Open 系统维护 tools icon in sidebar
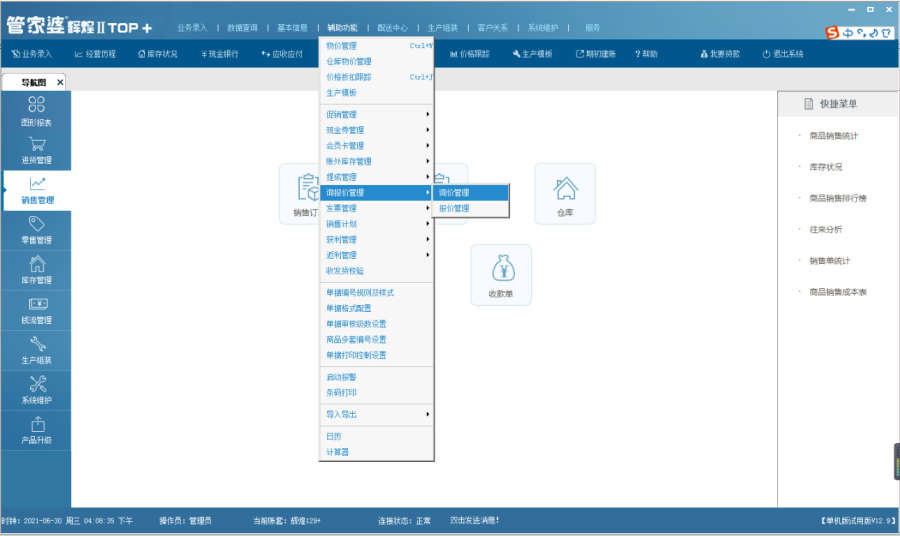This screenshot has width=900, height=536. pyautogui.click(x=36, y=390)
